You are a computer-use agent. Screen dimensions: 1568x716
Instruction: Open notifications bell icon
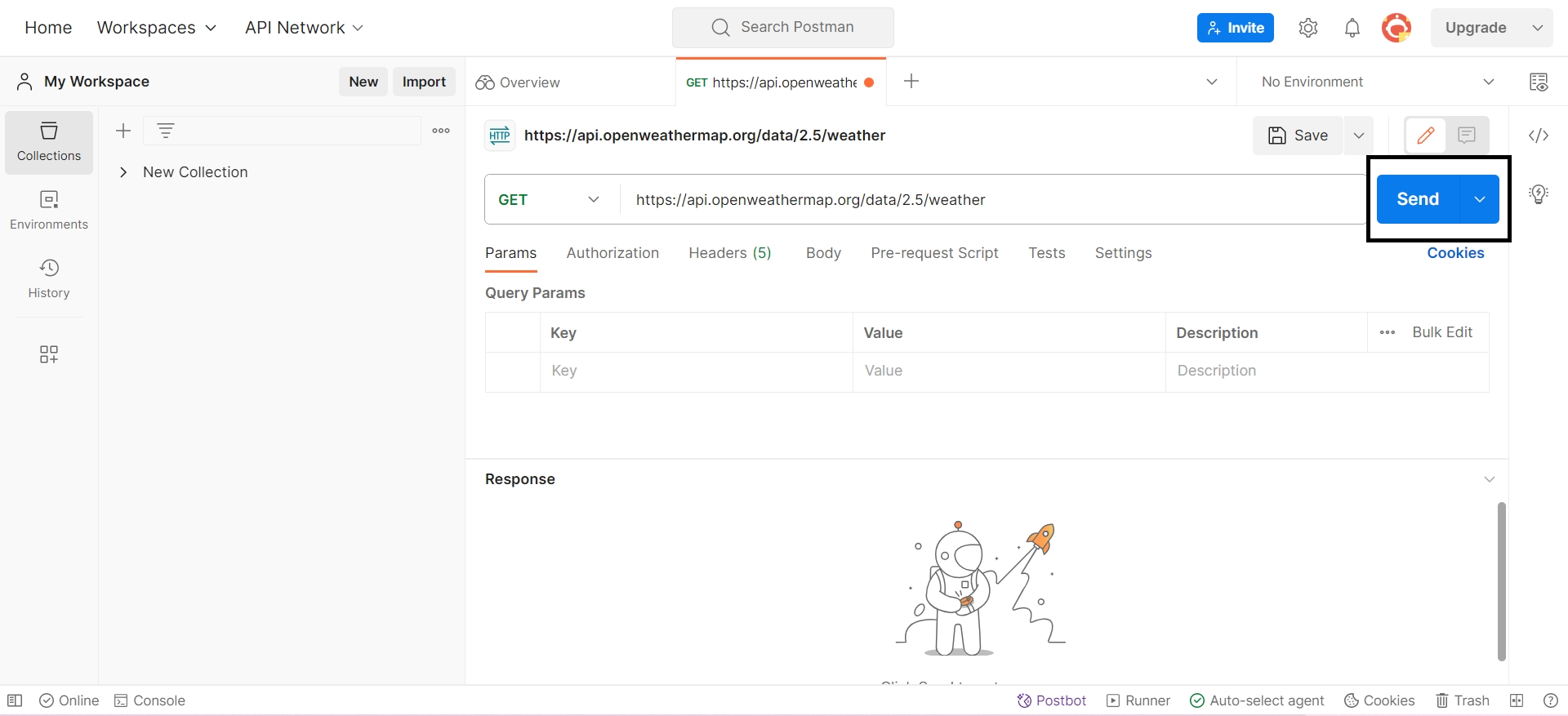pyautogui.click(x=1352, y=28)
